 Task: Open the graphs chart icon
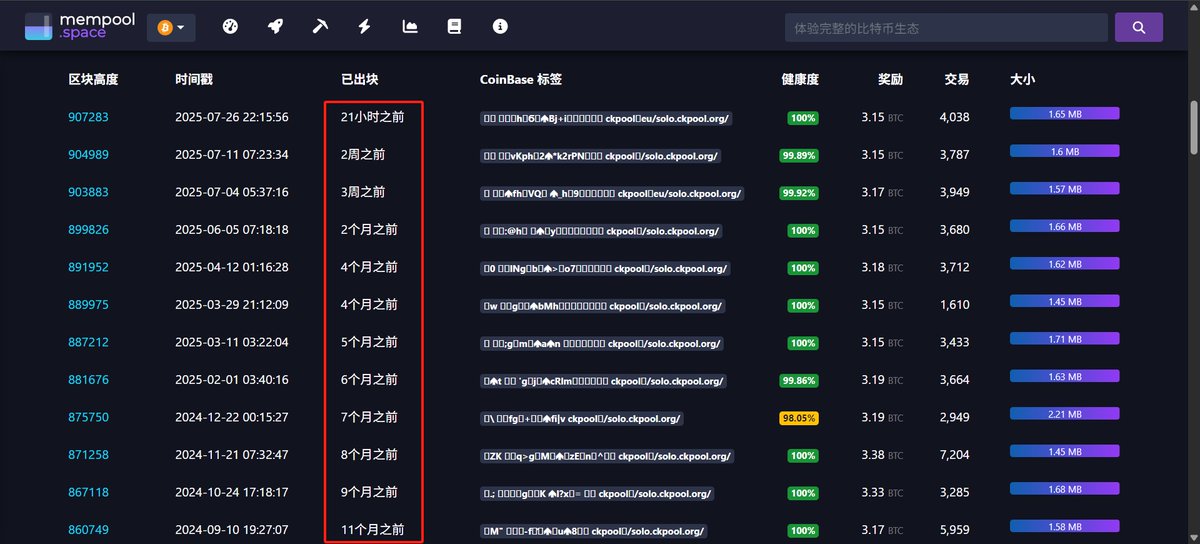pyautogui.click(x=410, y=27)
